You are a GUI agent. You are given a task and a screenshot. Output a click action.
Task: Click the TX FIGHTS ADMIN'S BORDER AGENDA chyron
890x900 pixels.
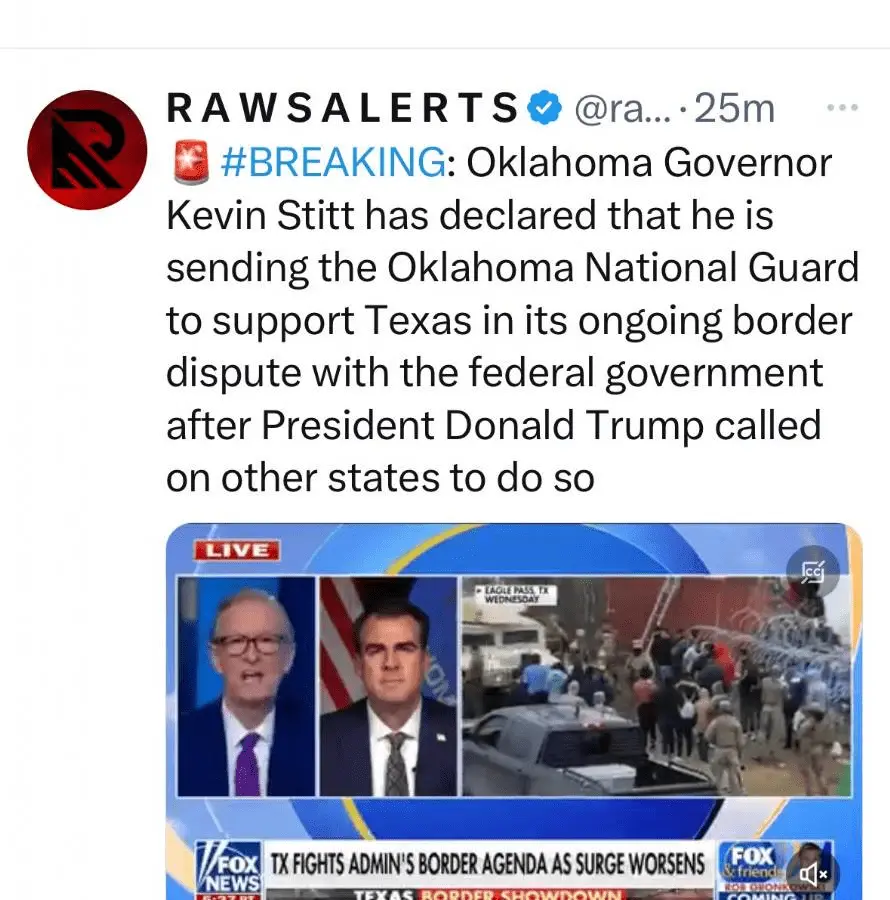[x=488, y=864]
